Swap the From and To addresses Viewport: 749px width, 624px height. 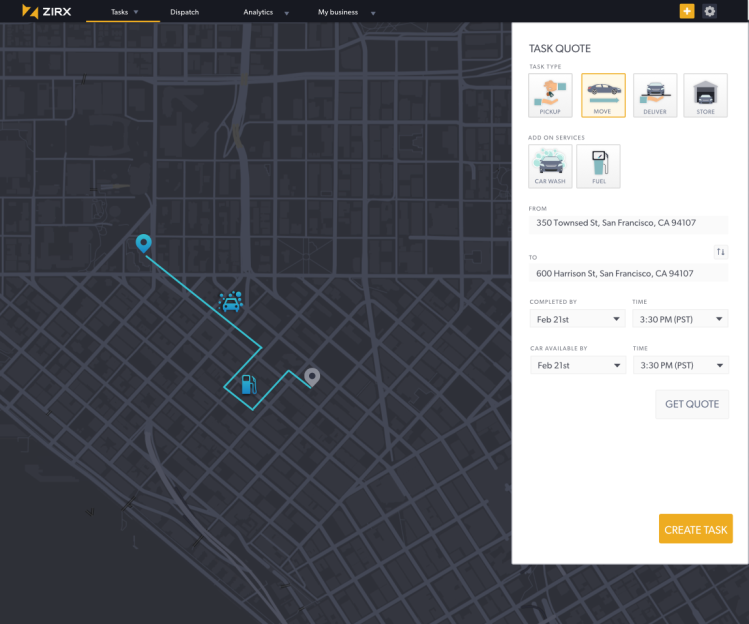721,251
